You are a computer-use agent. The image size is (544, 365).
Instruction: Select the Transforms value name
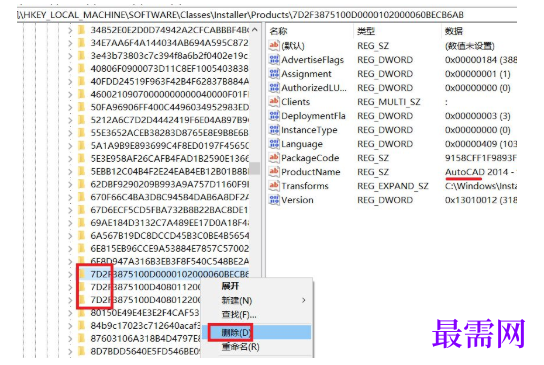coord(305,186)
